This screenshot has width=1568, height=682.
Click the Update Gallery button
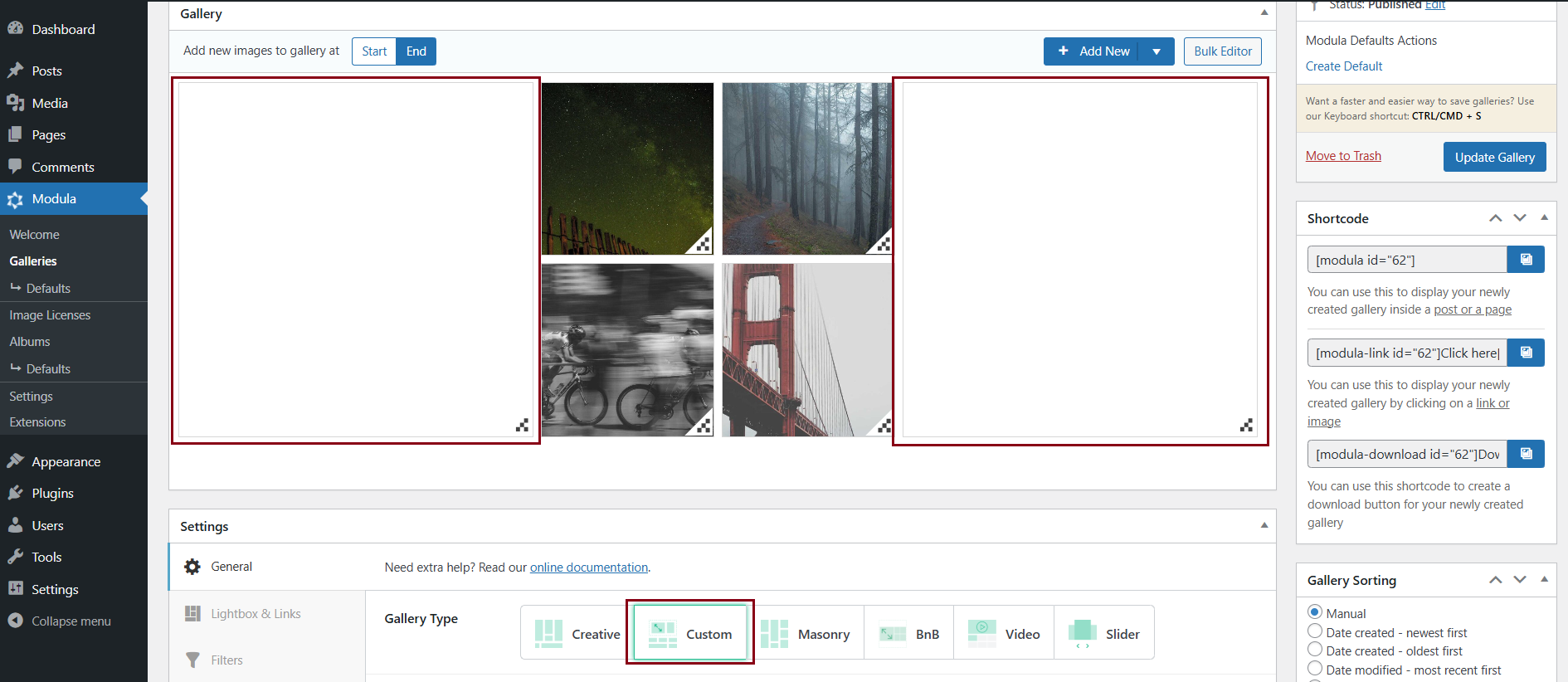[x=1494, y=158]
